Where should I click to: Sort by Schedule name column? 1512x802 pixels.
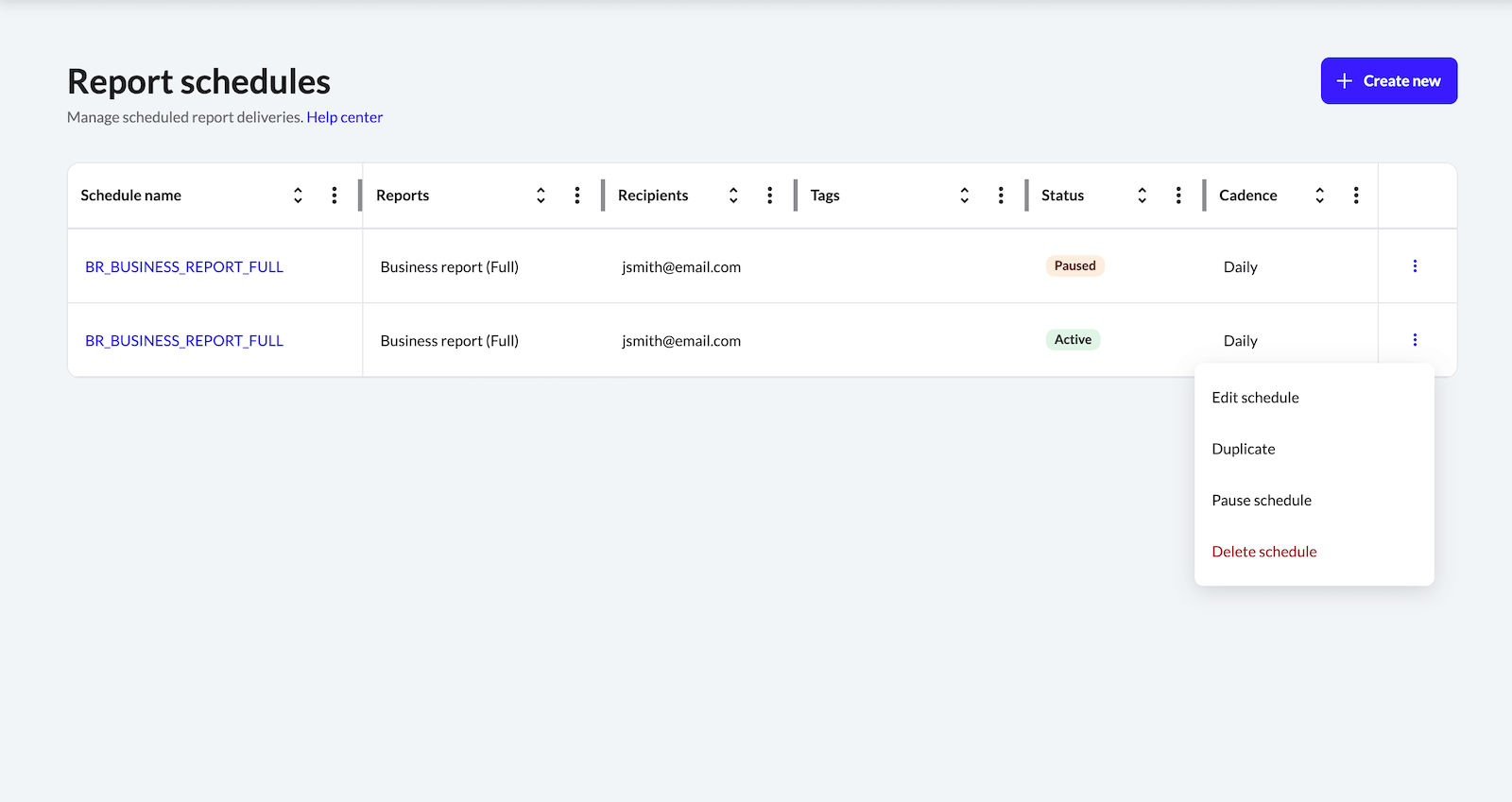coord(298,196)
